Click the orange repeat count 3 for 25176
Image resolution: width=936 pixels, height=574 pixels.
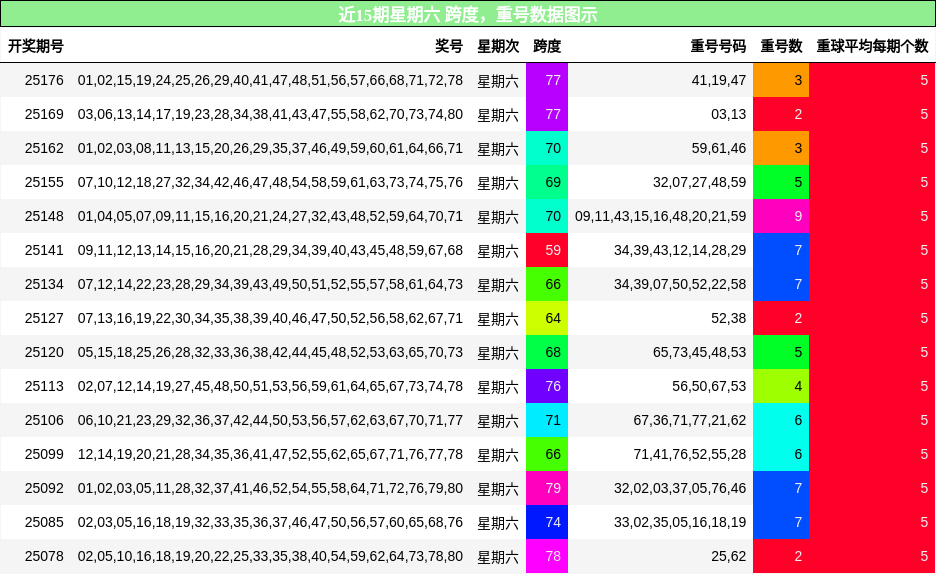pyautogui.click(x=781, y=80)
